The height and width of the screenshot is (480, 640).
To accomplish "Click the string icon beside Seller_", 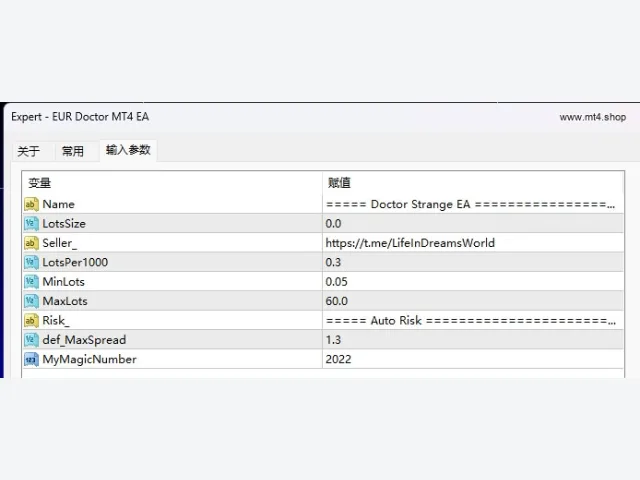I will (31, 243).
